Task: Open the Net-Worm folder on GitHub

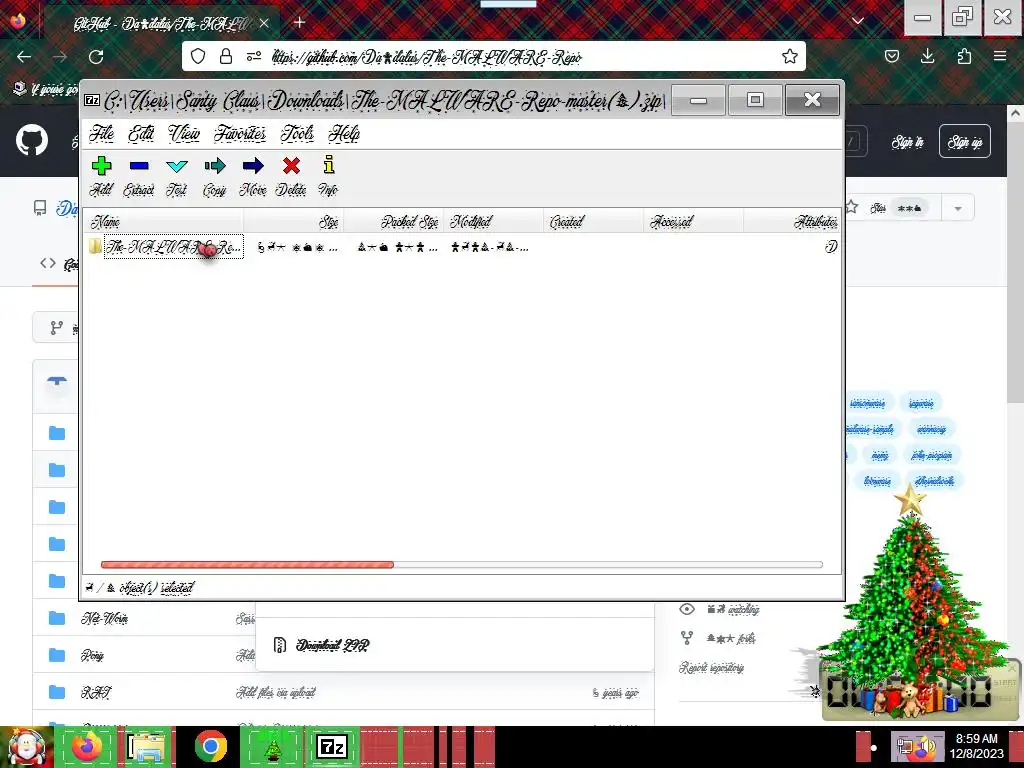Action: tap(104, 618)
